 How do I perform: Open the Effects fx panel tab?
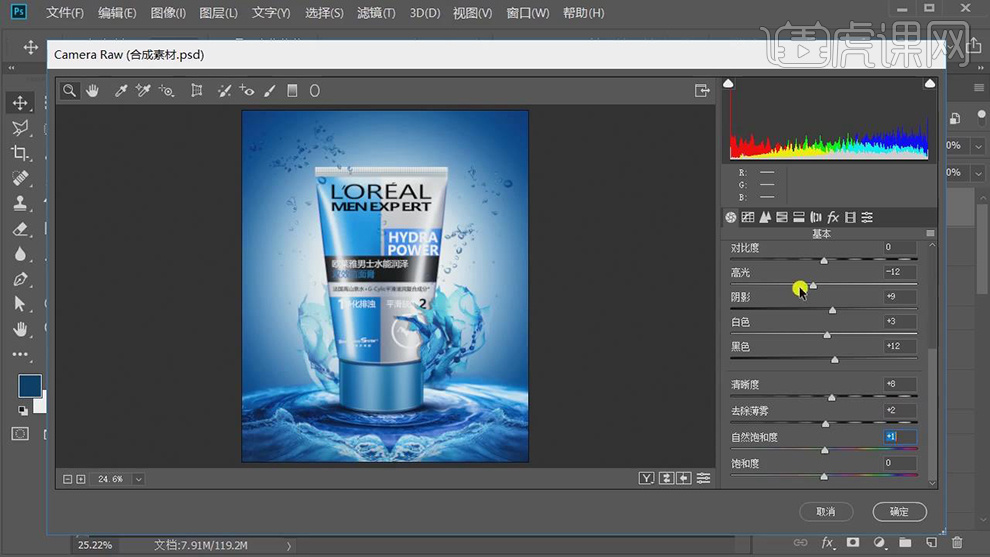point(833,217)
